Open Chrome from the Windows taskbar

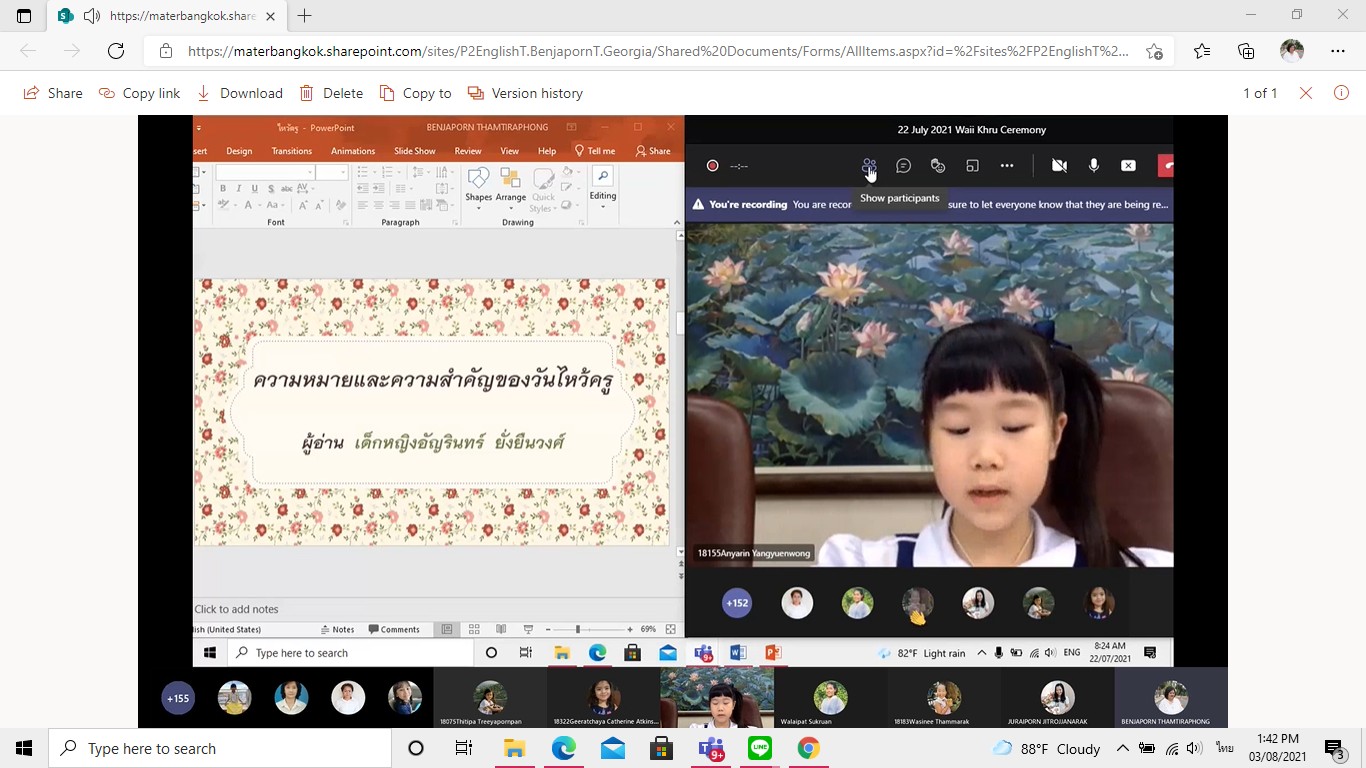pyautogui.click(x=809, y=748)
